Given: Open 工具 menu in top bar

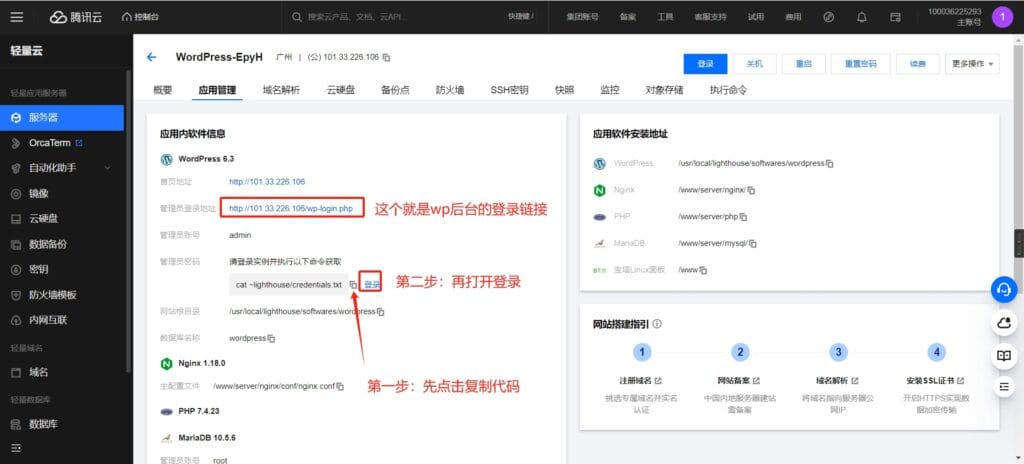Looking at the screenshot, I should [x=665, y=17].
